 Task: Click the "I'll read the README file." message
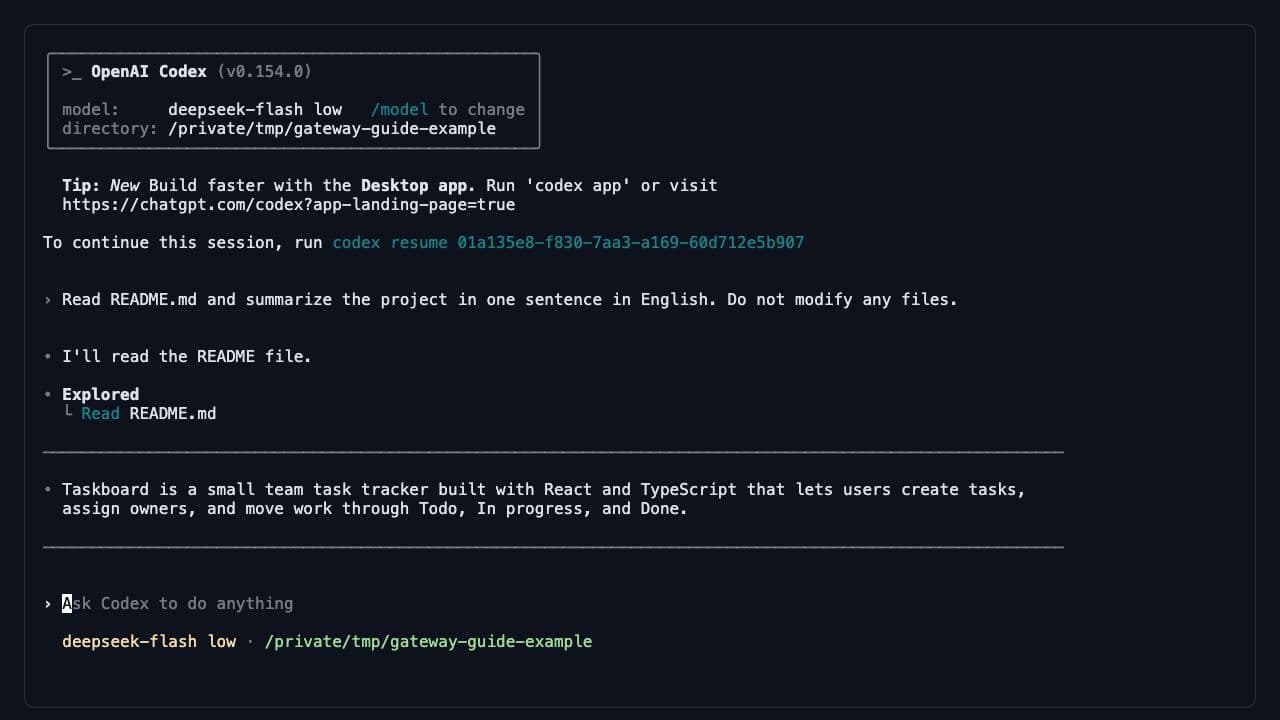(x=186, y=356)
